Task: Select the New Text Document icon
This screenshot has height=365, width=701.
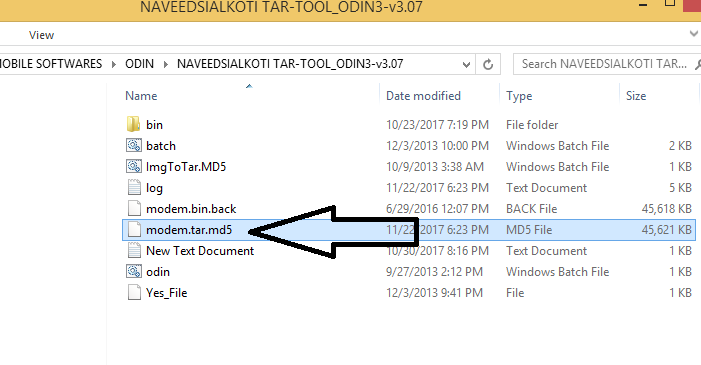Action: 134,250
